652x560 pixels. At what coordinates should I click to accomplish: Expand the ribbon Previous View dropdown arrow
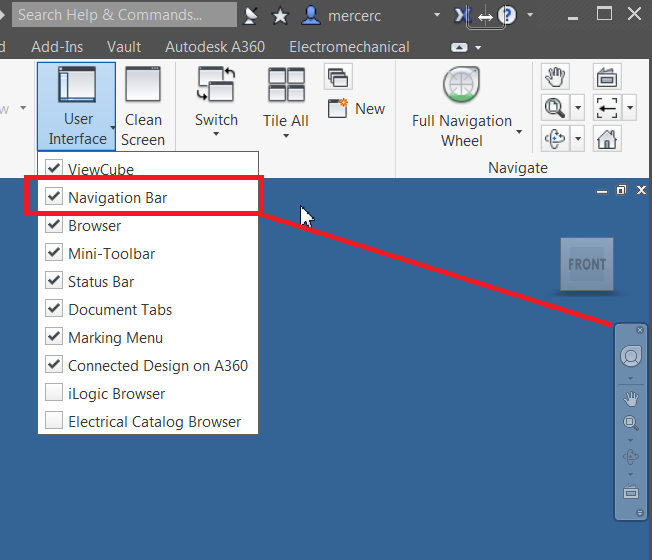tap(630, 108)
